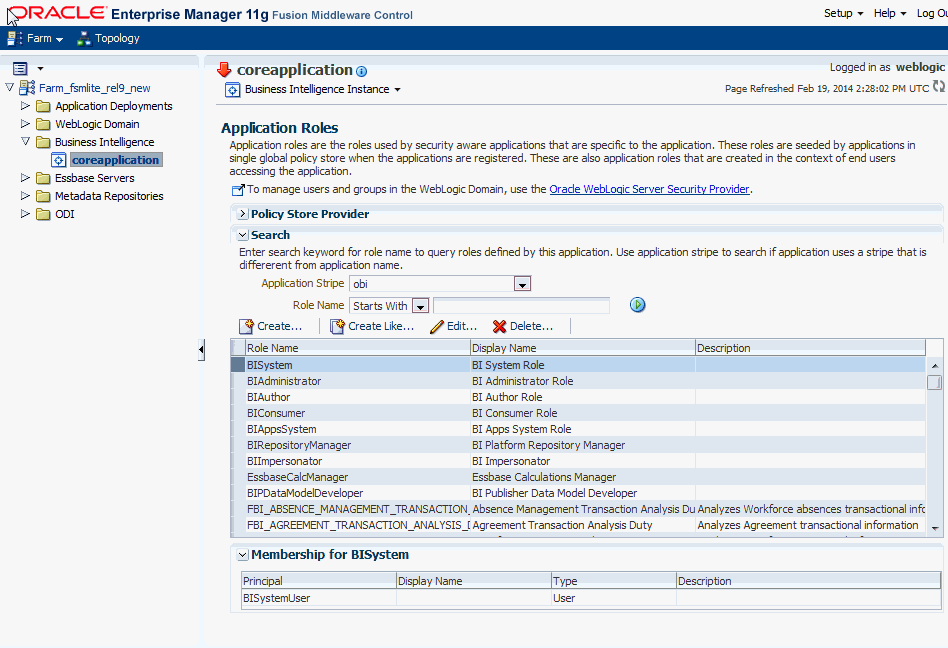
Task: Select the BIPDataModelDeveloper role row
Action: (x=578, y=493)
